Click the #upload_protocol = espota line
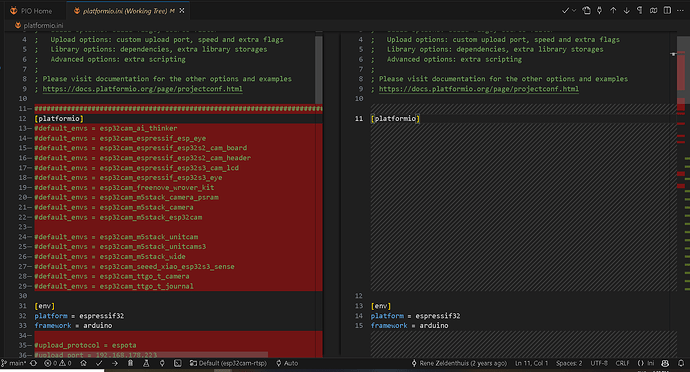Screen dimensions: 690x372 pos(85,345)
